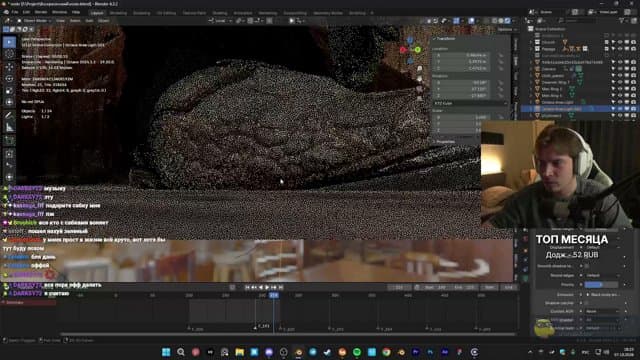Open the Custom AOV dropdown
Viewport: 640px width, 360px height.
coord(604,311)
